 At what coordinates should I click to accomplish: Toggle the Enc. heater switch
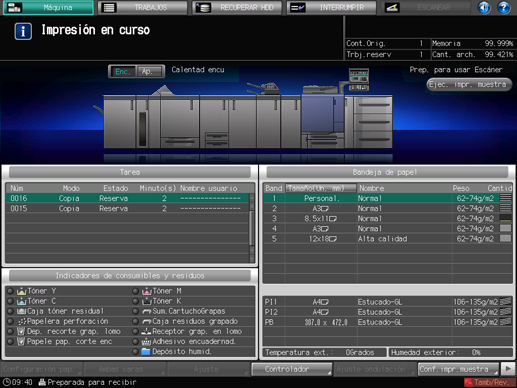pyautogui.click(x=122, y=71)
